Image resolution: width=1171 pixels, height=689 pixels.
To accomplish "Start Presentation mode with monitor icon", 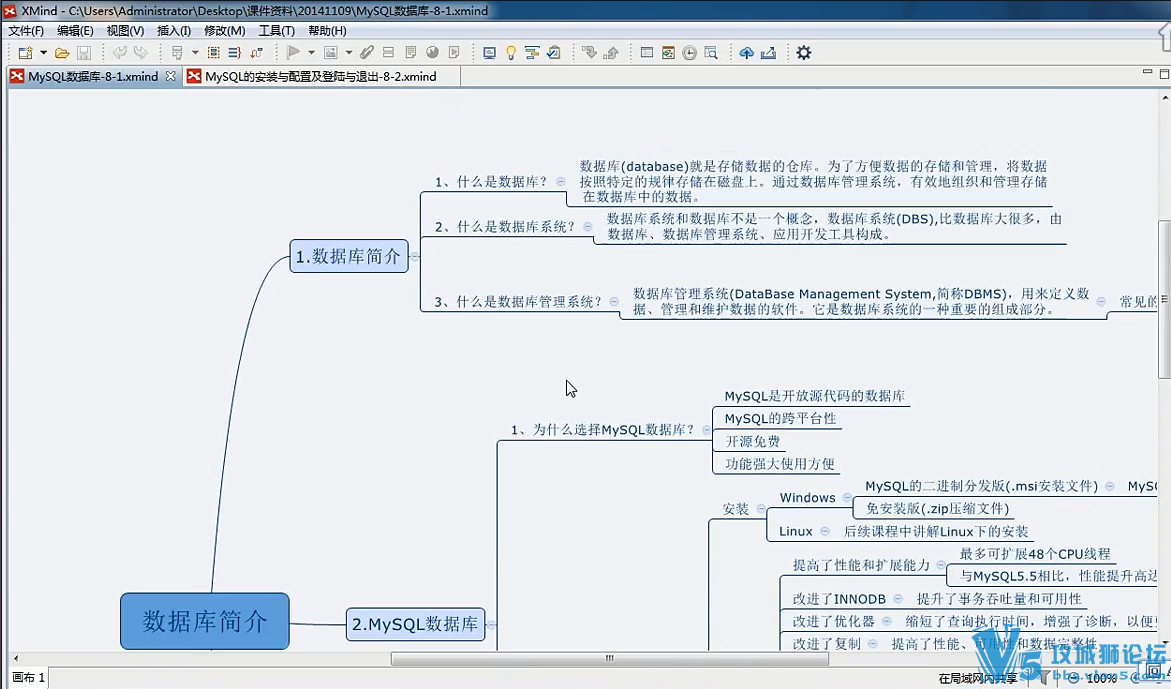I will tap(489, 52).
